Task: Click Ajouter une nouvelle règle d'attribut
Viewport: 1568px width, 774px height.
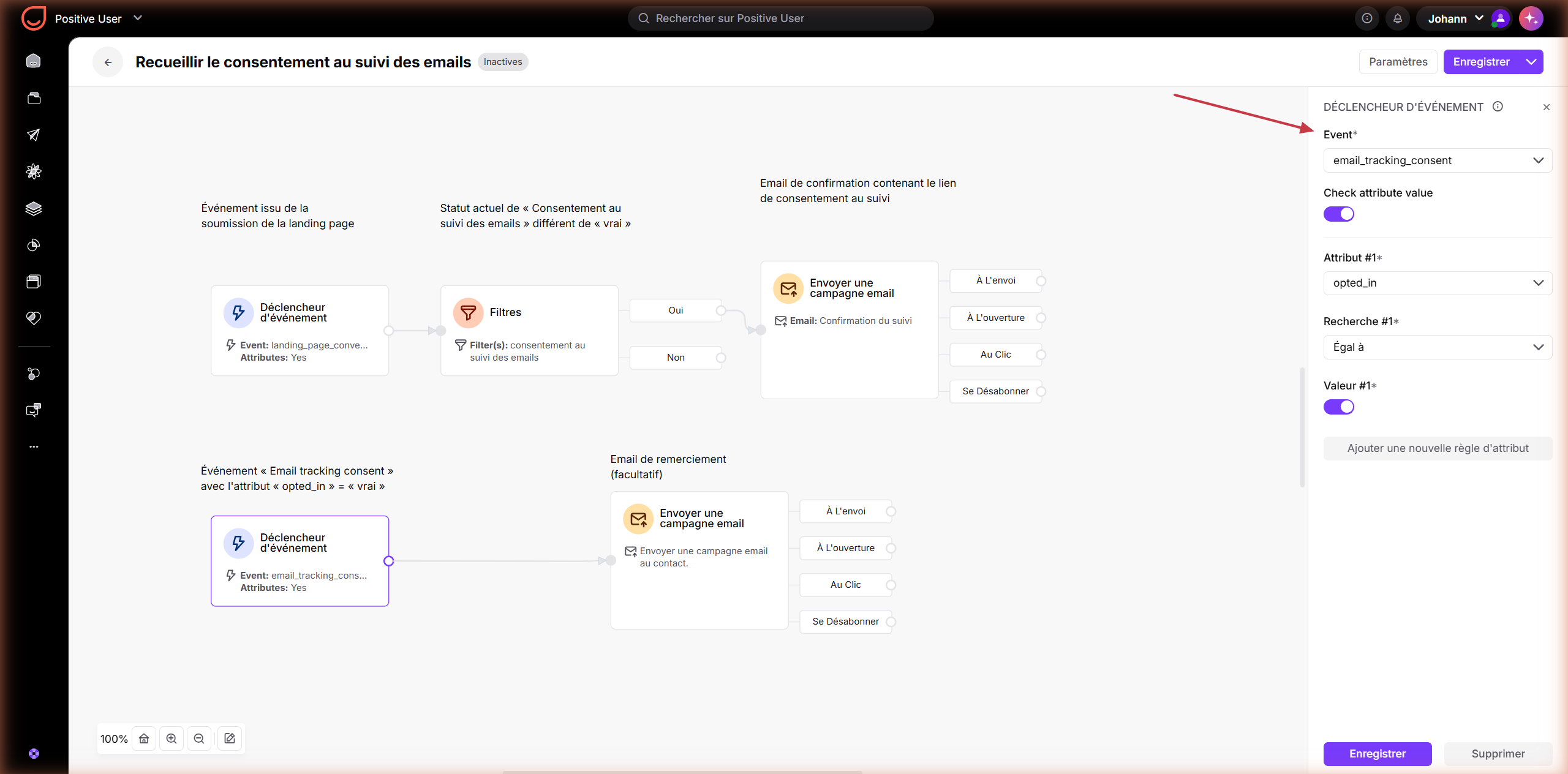Action: point(1438,448)
